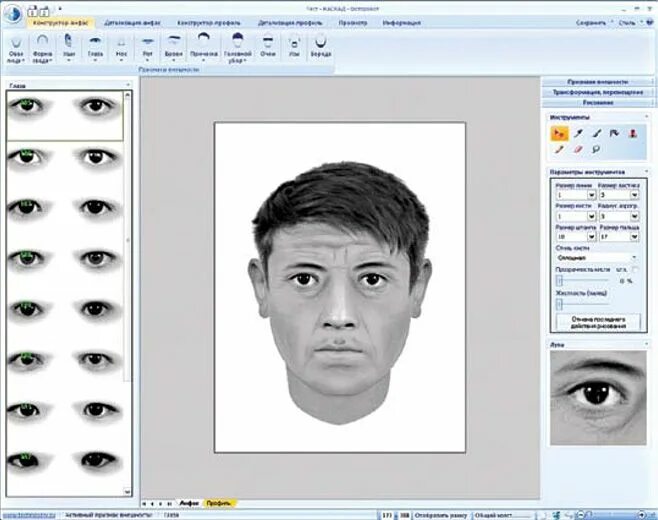
Task: Expand the Признаки внешности panel header
Action: click(598, 82)
